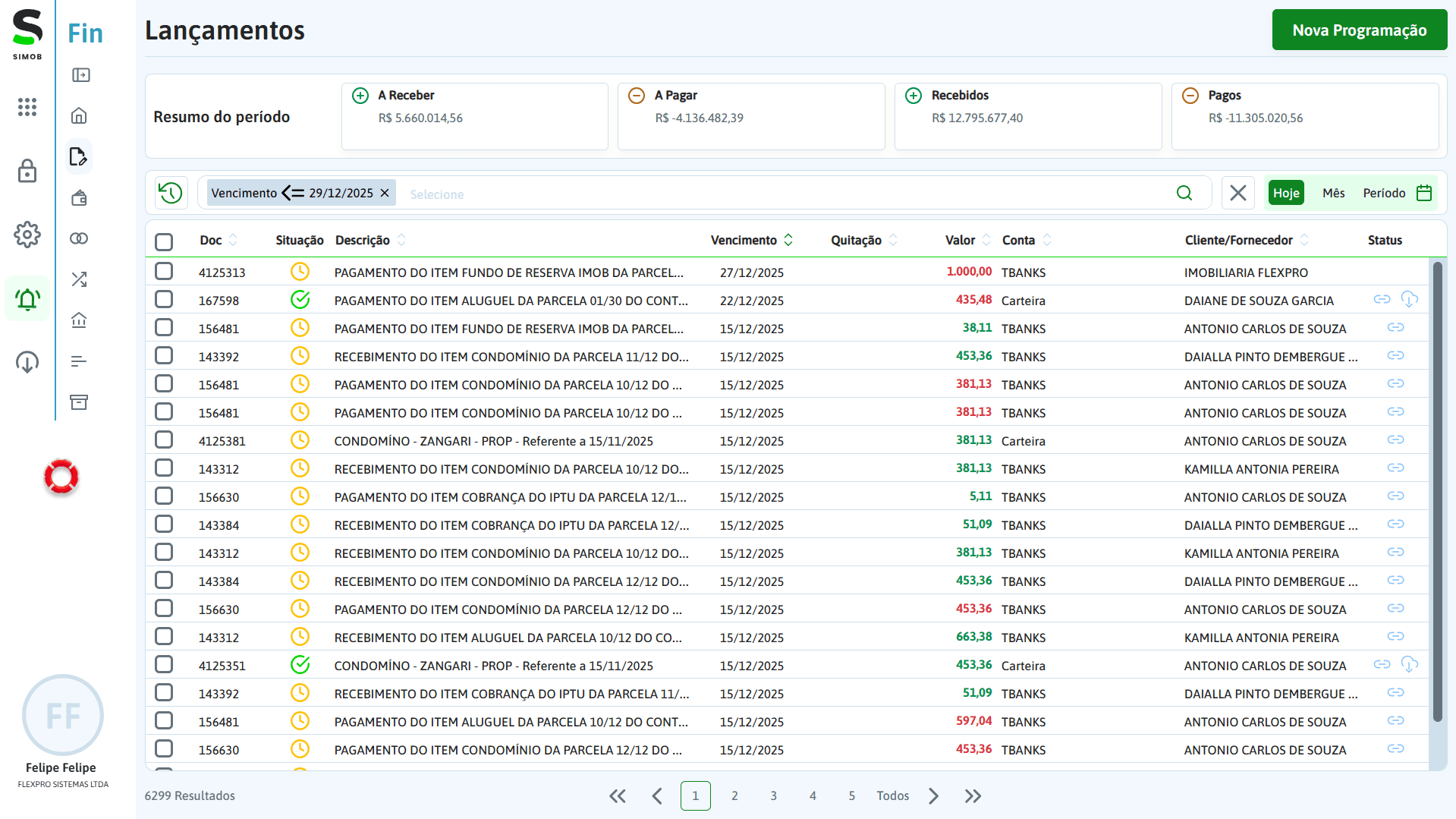Open the conciliation icon with overlapping circles

79,238
